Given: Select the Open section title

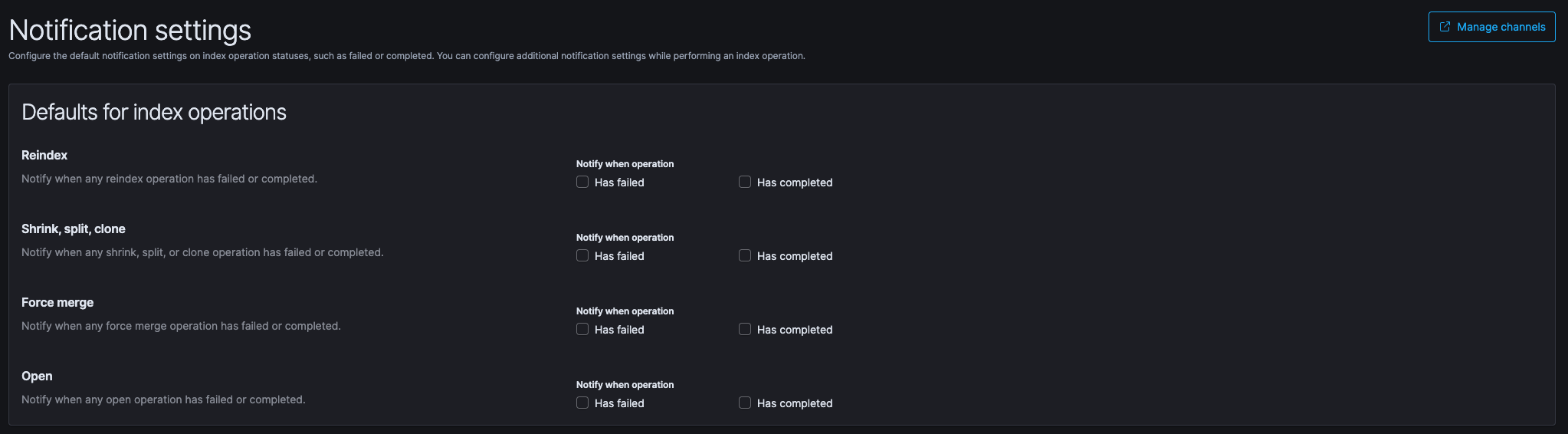Looking at the screenshot, I should click(x=37, y=376).
